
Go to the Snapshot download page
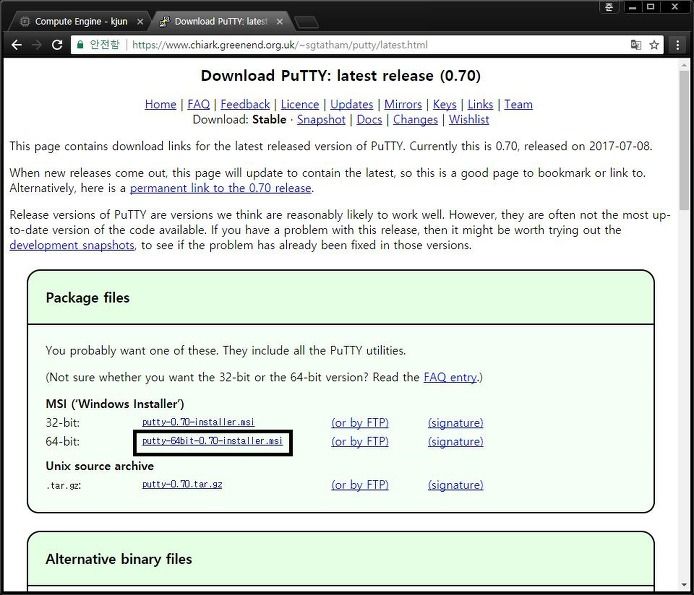(321, 120)
